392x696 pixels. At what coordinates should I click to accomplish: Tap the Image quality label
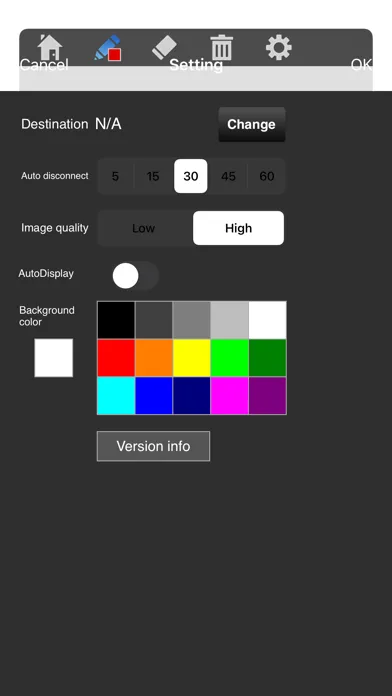click(55, 228)
